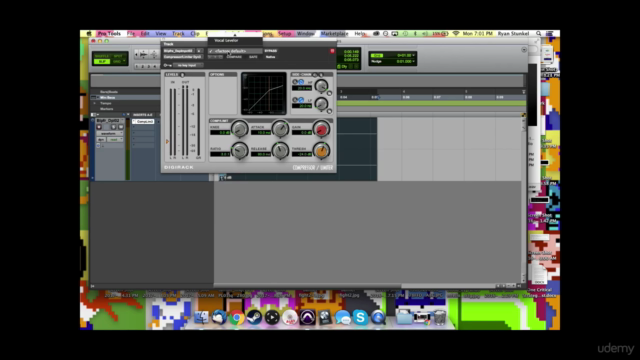
Task: Click the red target button in plug-in window
Action: (332, 51)
